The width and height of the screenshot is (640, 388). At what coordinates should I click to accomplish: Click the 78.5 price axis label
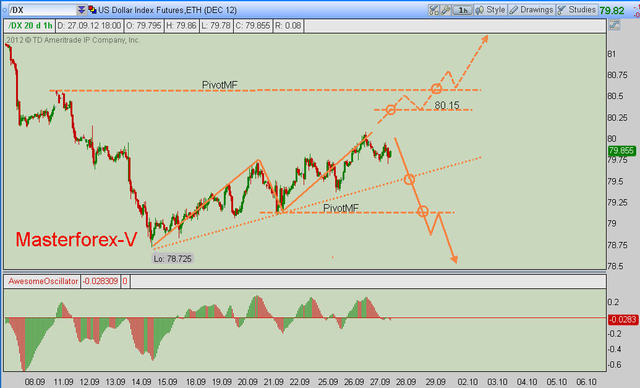[617, 266]
